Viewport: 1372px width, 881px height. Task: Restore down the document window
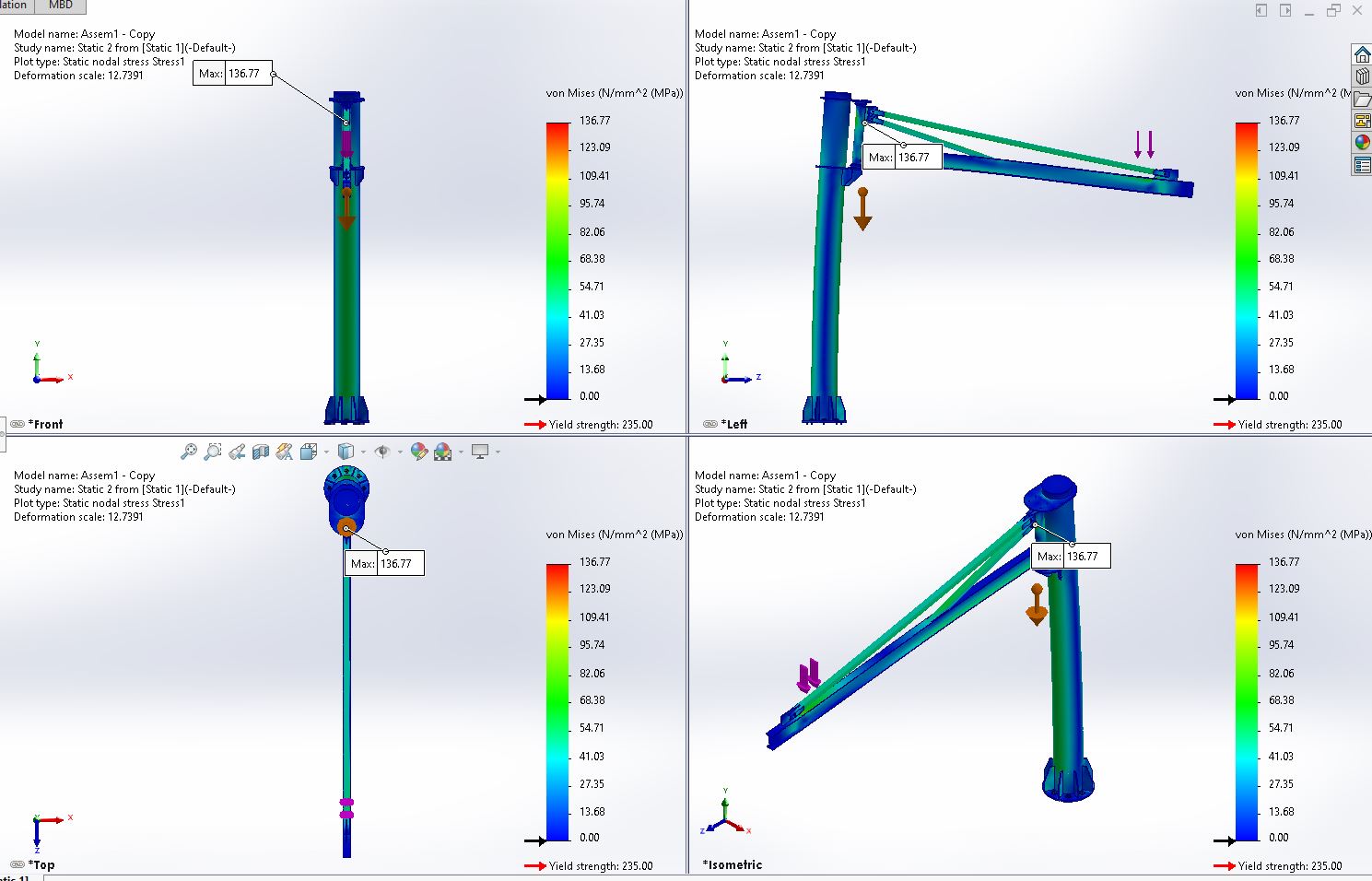(x=1333, y=10)
